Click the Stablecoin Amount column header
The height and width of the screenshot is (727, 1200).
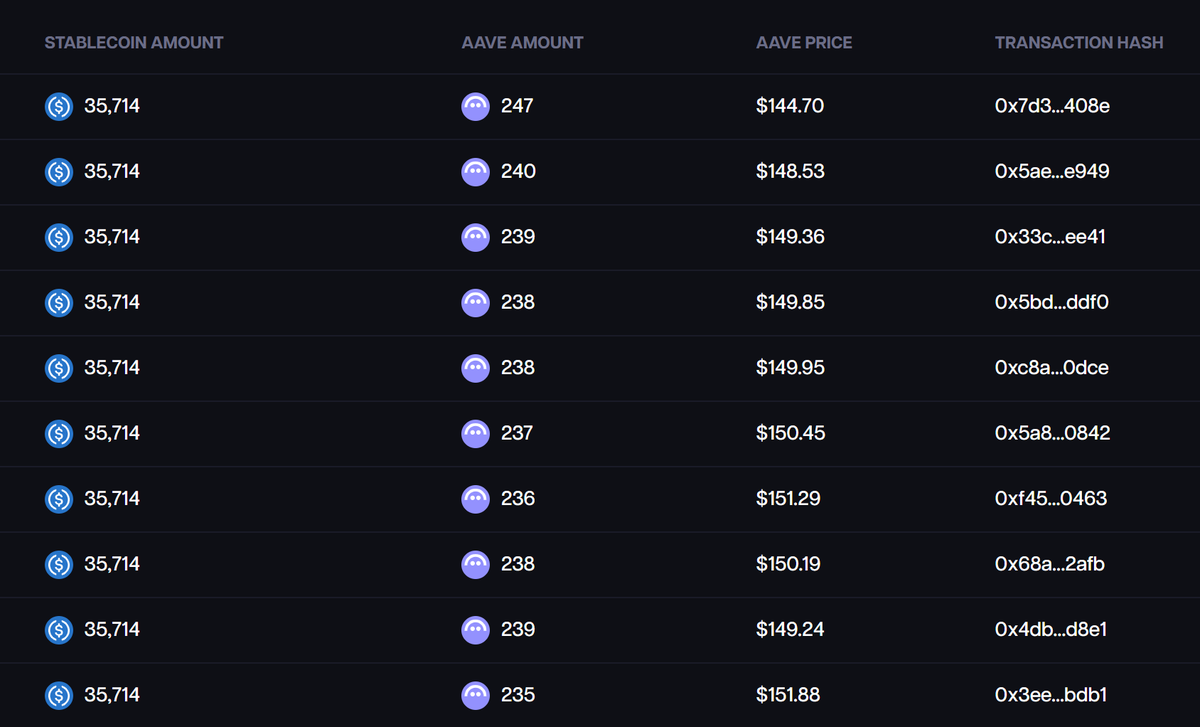click(134, 43)
